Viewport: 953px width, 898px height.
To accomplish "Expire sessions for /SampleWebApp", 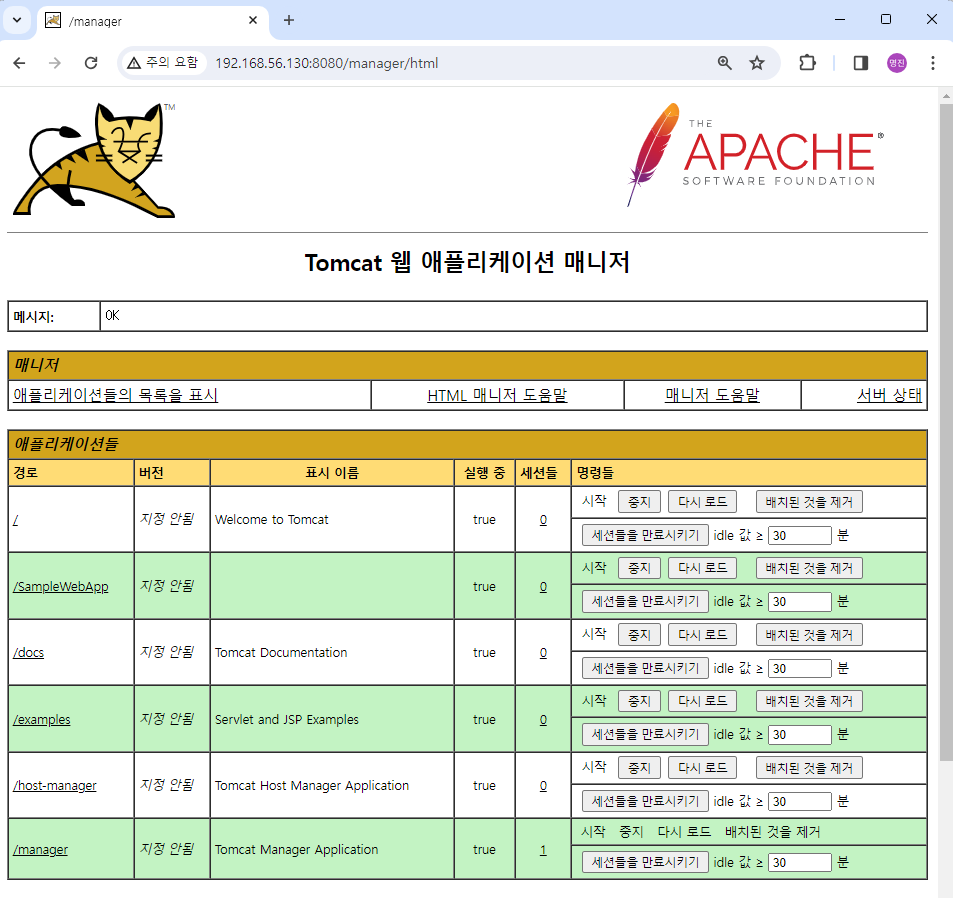I will [x=645, y=602].
